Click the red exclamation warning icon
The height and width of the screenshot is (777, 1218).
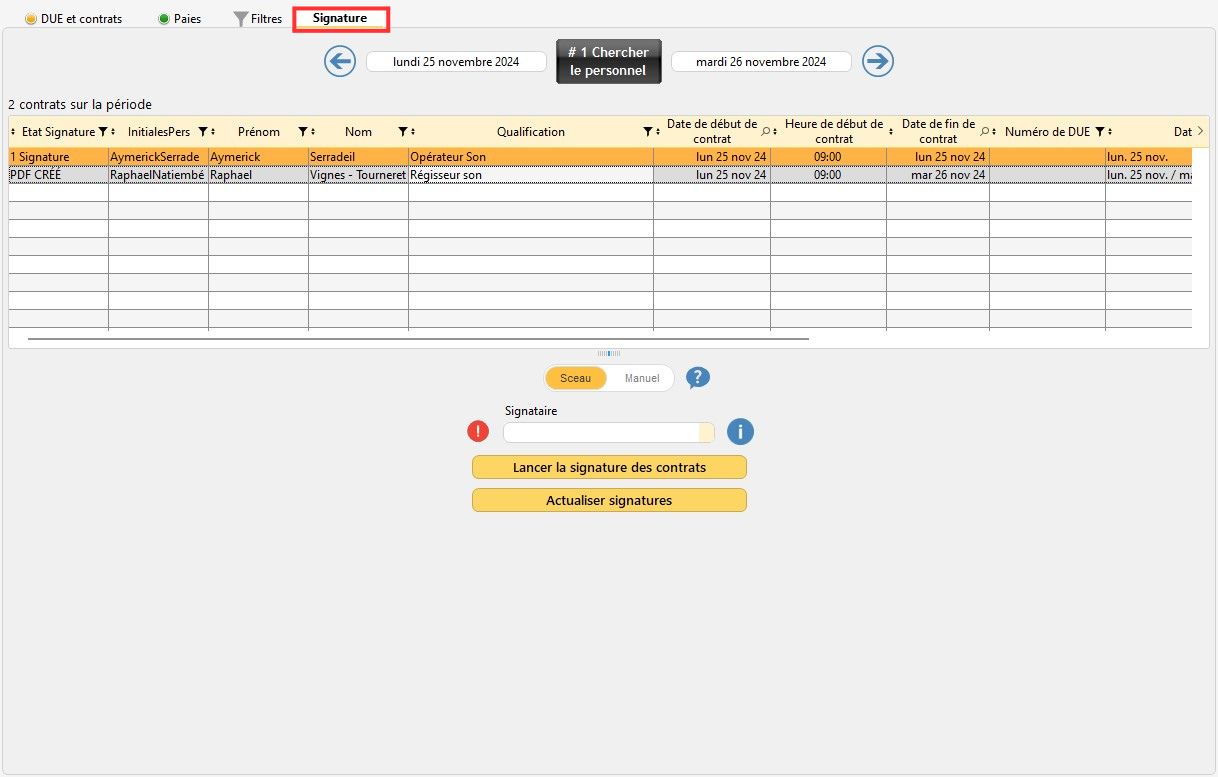(478, 432)
